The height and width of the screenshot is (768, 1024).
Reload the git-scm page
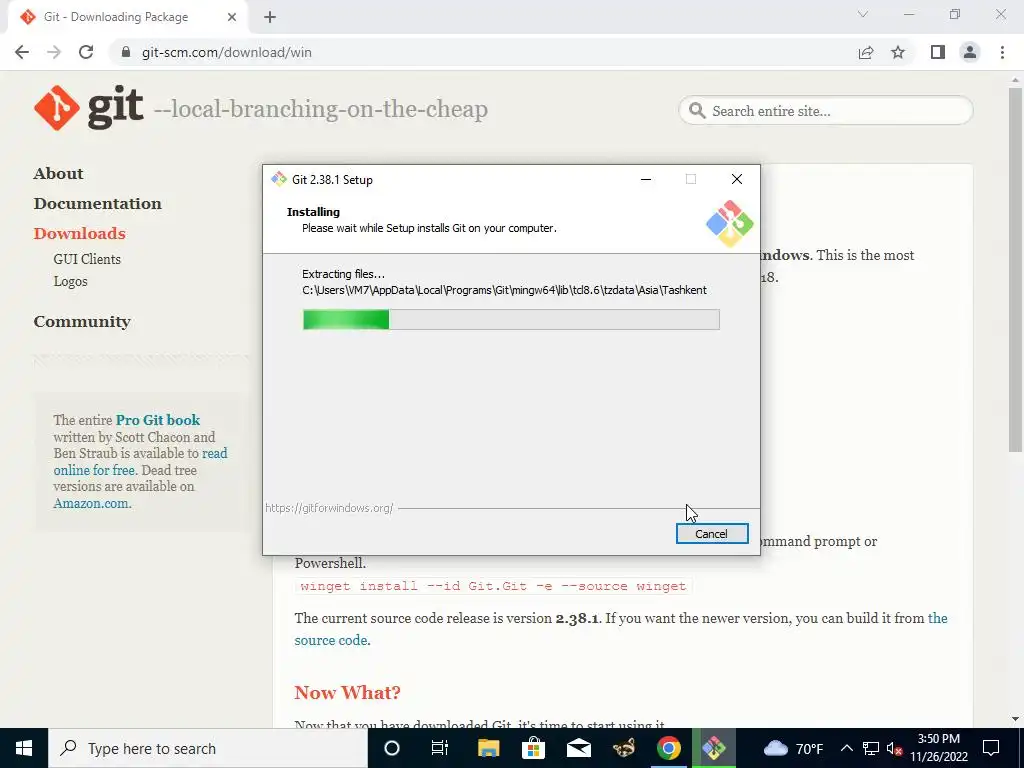click(86, 52)
